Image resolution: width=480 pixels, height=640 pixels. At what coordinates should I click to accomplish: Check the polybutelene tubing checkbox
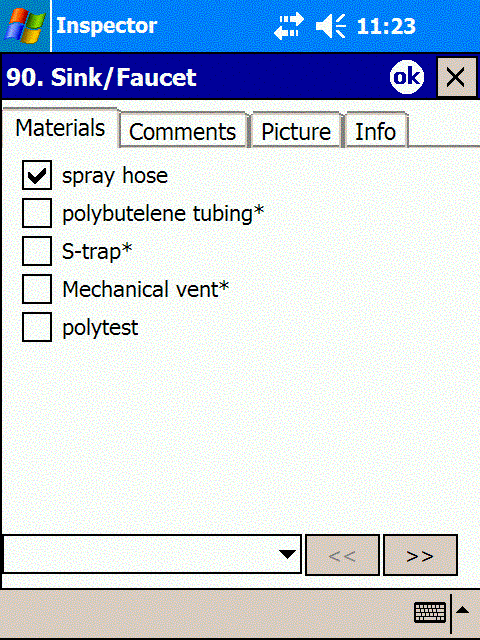(x=37, y=213)
